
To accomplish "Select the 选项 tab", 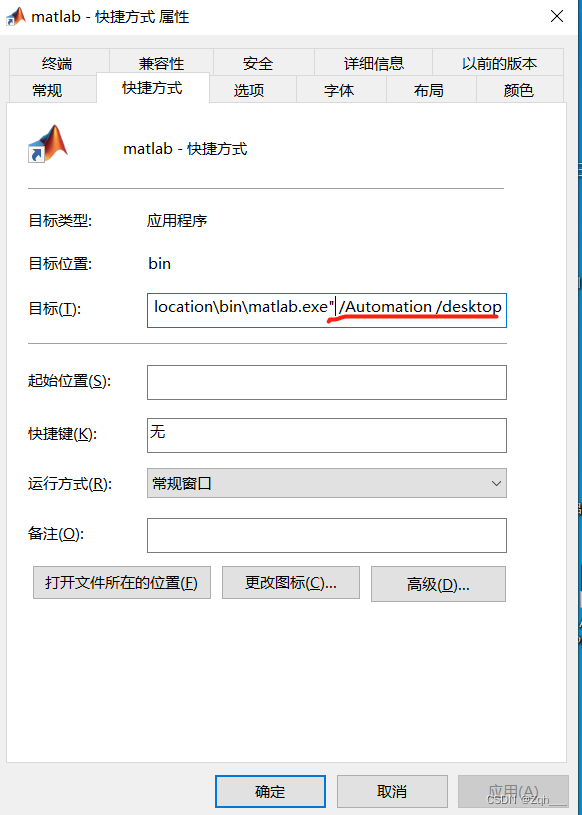I will pyautogui.click(x=249, y=90).
